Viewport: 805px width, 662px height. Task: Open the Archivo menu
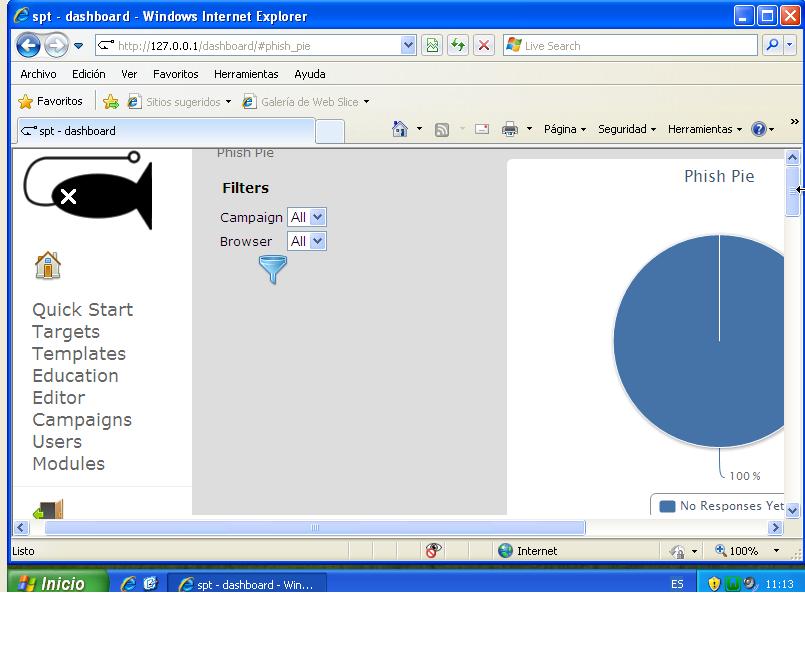pyautogui.click(x=38, y=74)
